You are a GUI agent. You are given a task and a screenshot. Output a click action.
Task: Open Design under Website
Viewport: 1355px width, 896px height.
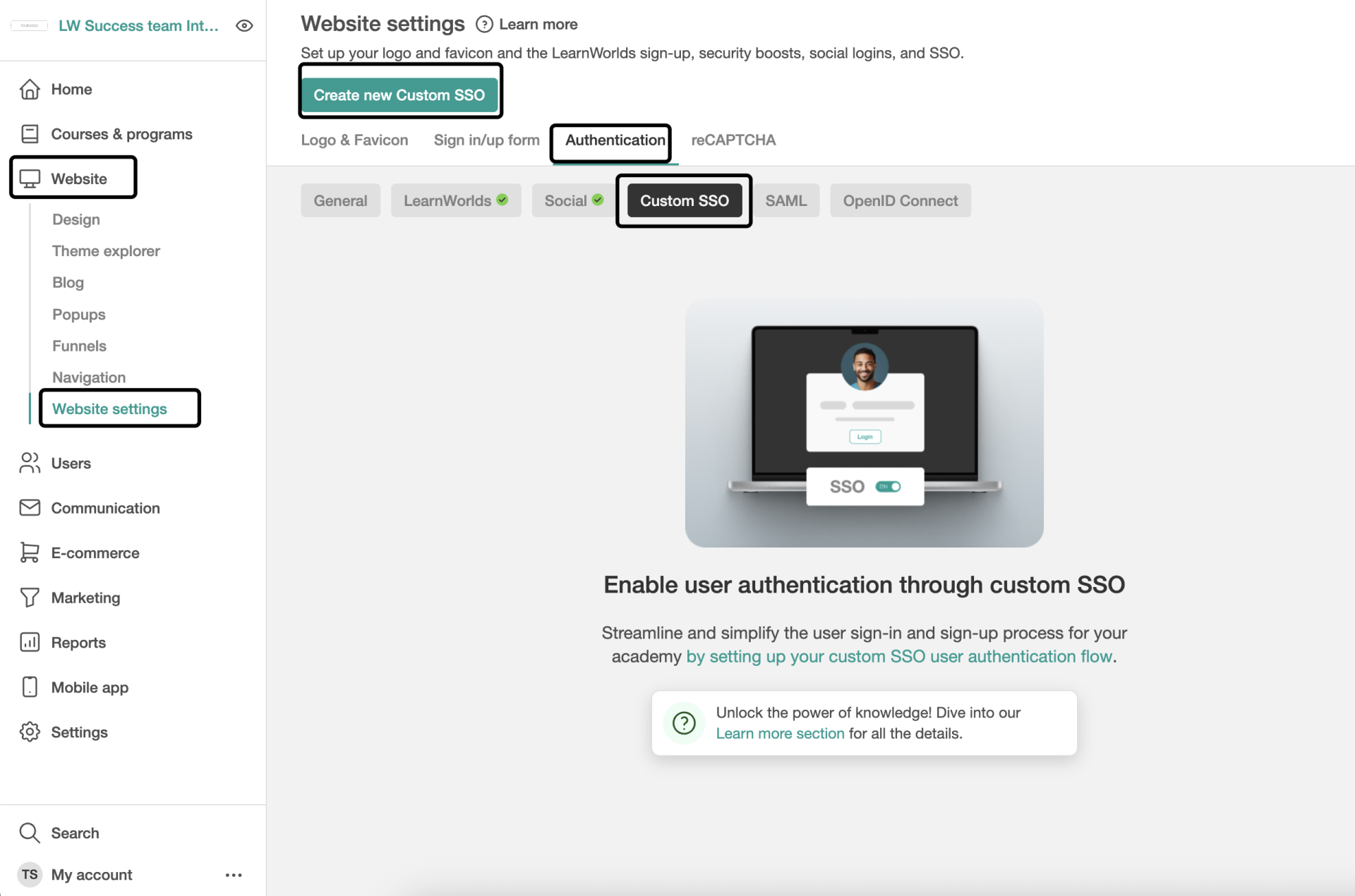coord(76,220)
